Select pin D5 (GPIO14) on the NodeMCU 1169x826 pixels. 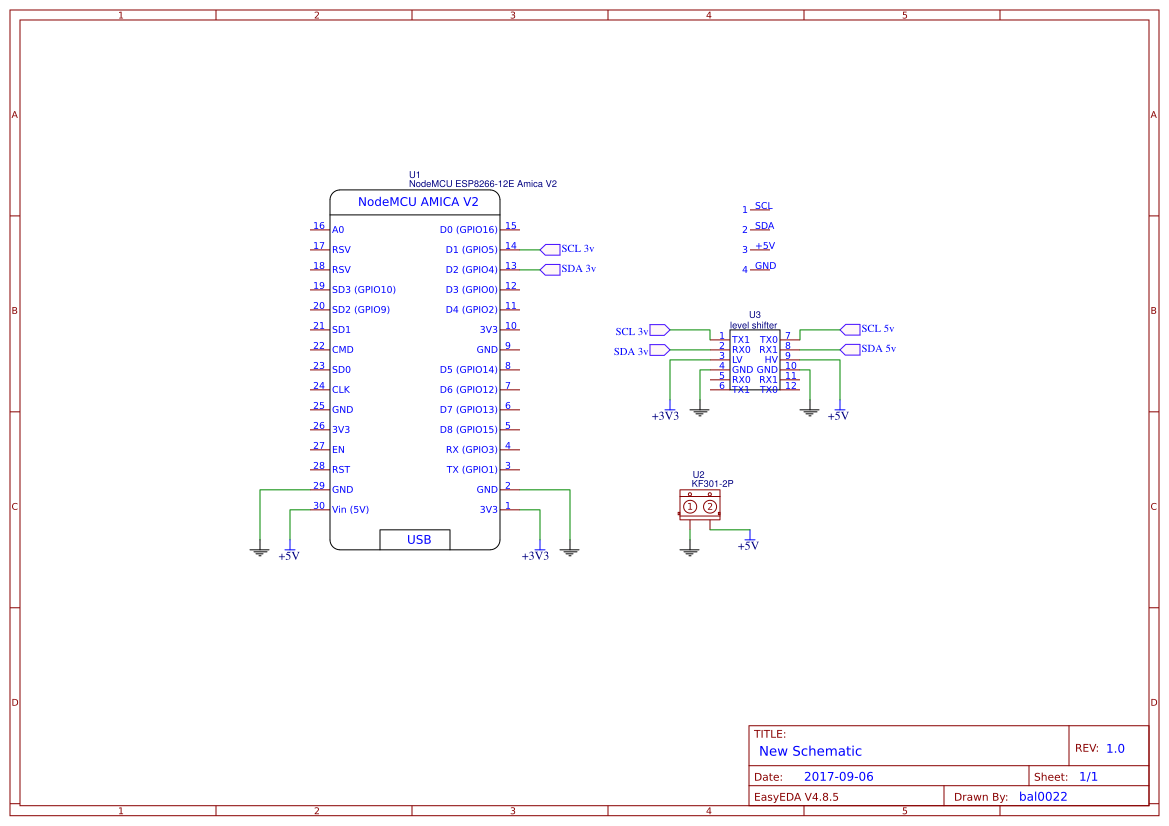pos(470,369)
